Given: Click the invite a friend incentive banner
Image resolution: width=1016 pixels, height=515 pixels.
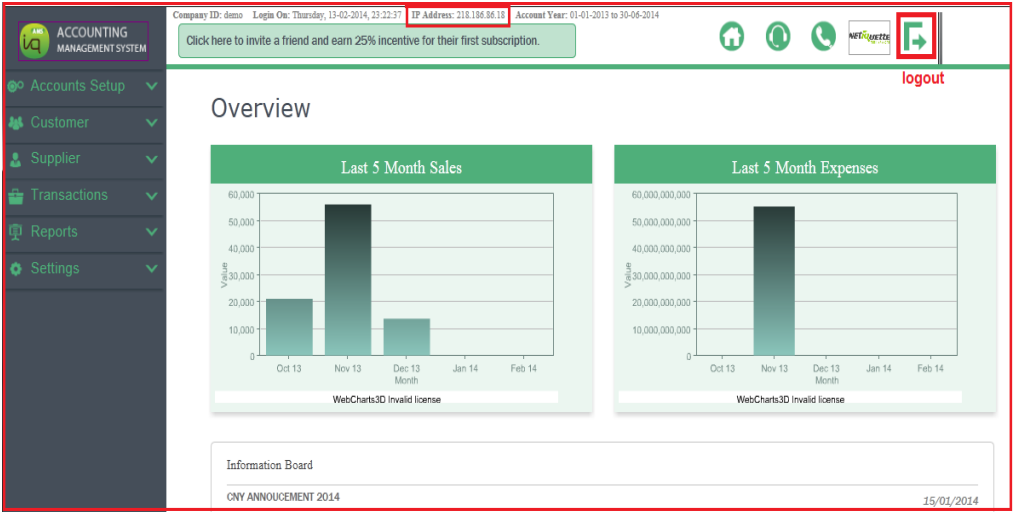Looking at the screenshot, I should (377, 41).
